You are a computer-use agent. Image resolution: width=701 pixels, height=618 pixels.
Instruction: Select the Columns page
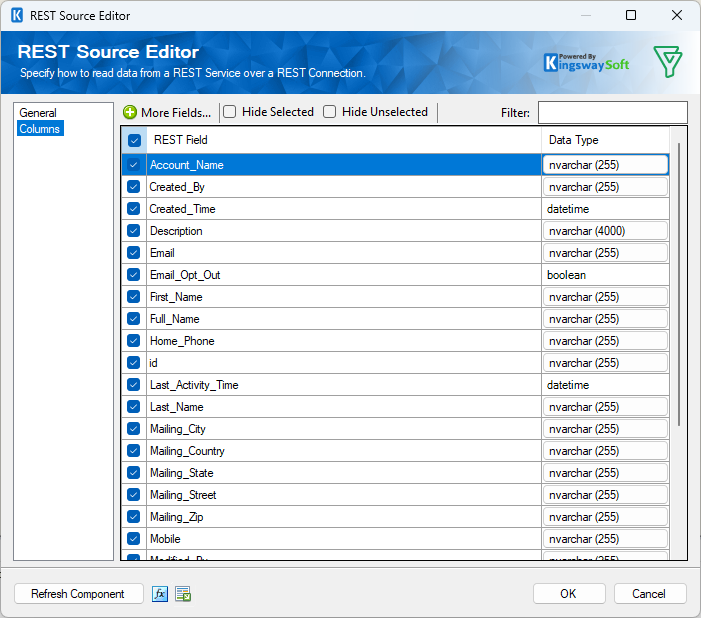[40, 128]
